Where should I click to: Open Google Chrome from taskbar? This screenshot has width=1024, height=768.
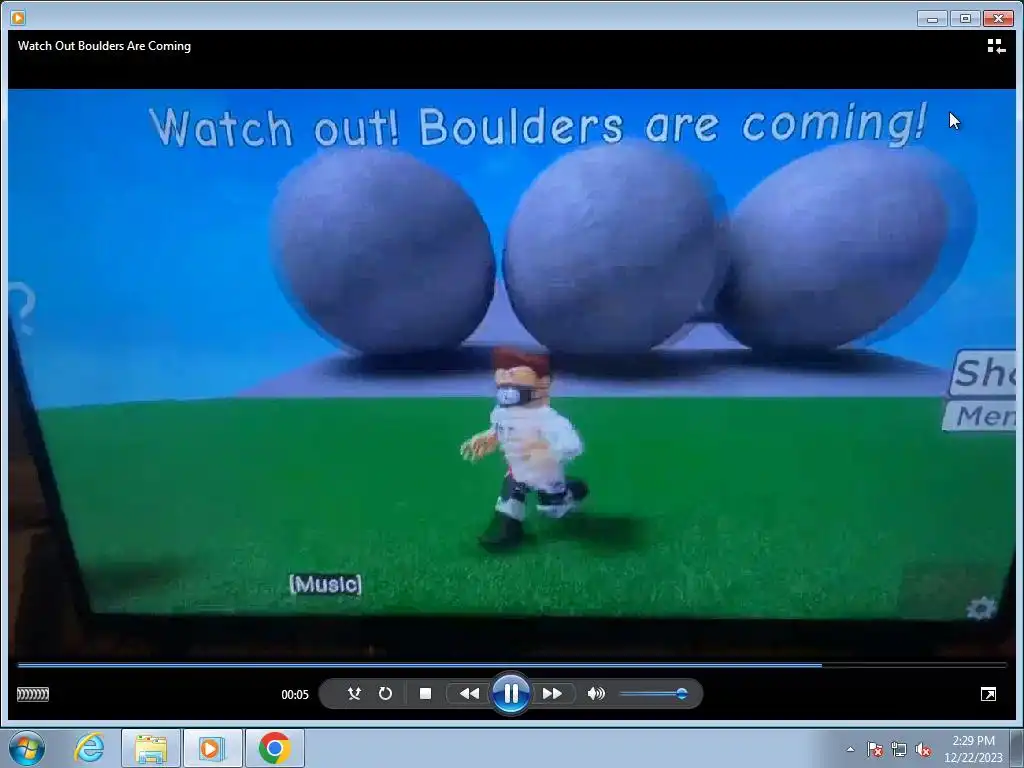tap(274, 748)
